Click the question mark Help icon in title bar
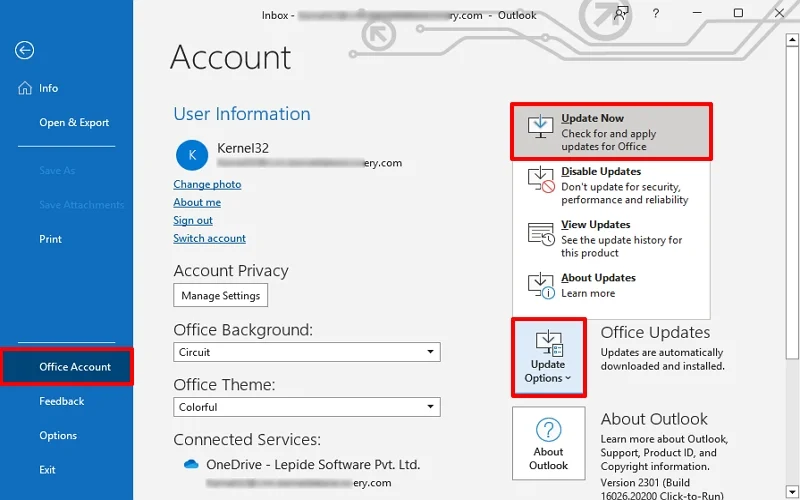The width and height of the screenshot is (800, 500). pyautogui.click(x=656, y=14)
